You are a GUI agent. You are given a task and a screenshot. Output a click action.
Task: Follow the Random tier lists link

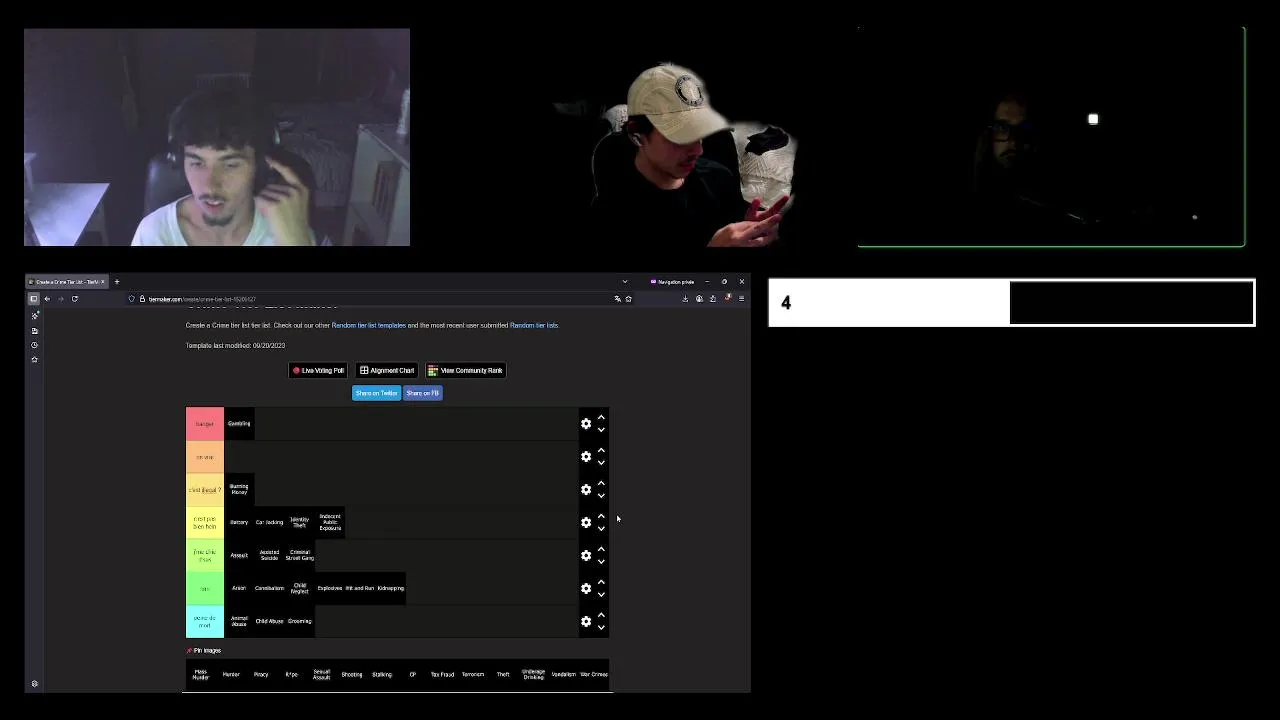tap(534, 325)
